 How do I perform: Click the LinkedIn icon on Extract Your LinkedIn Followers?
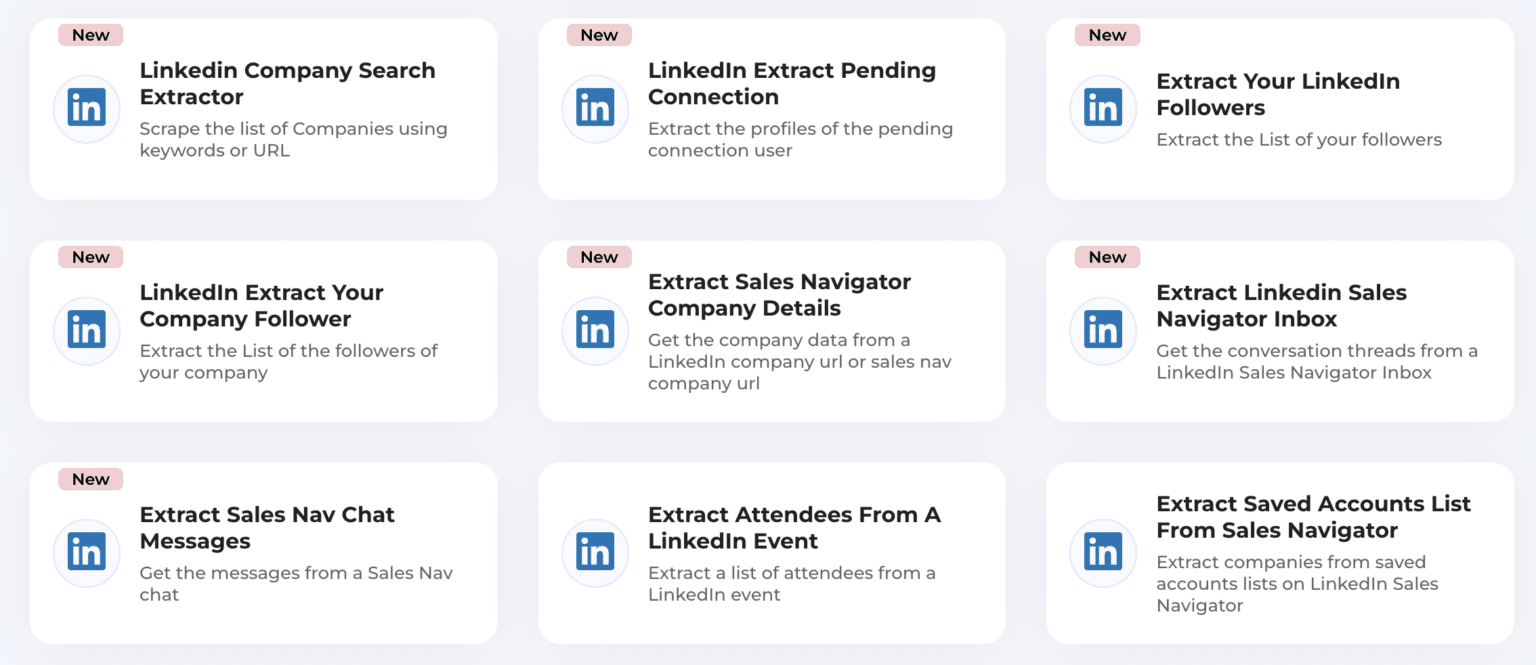pos(1103,108)
